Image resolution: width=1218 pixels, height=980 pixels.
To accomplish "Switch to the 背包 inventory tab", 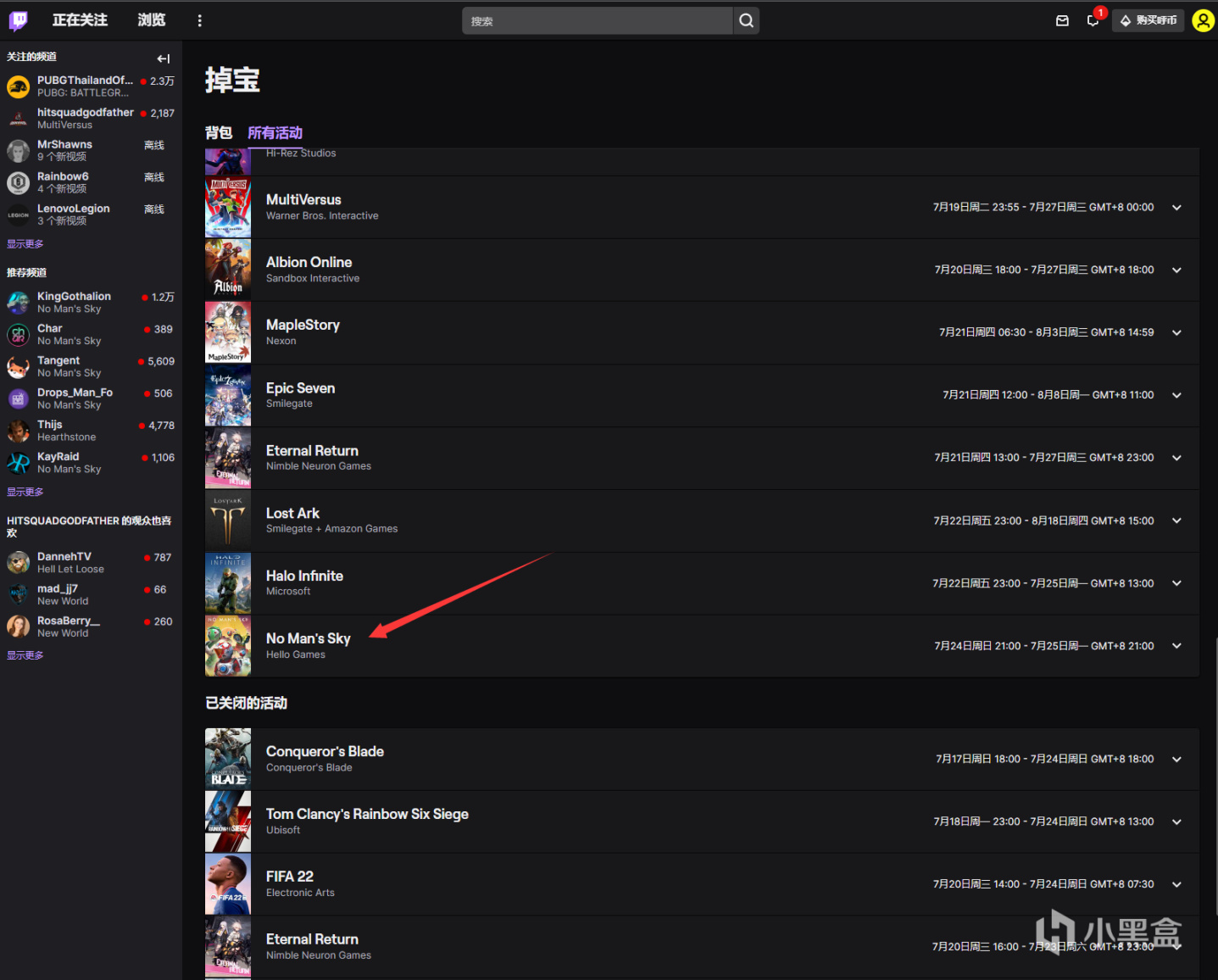I will [219, 132].
